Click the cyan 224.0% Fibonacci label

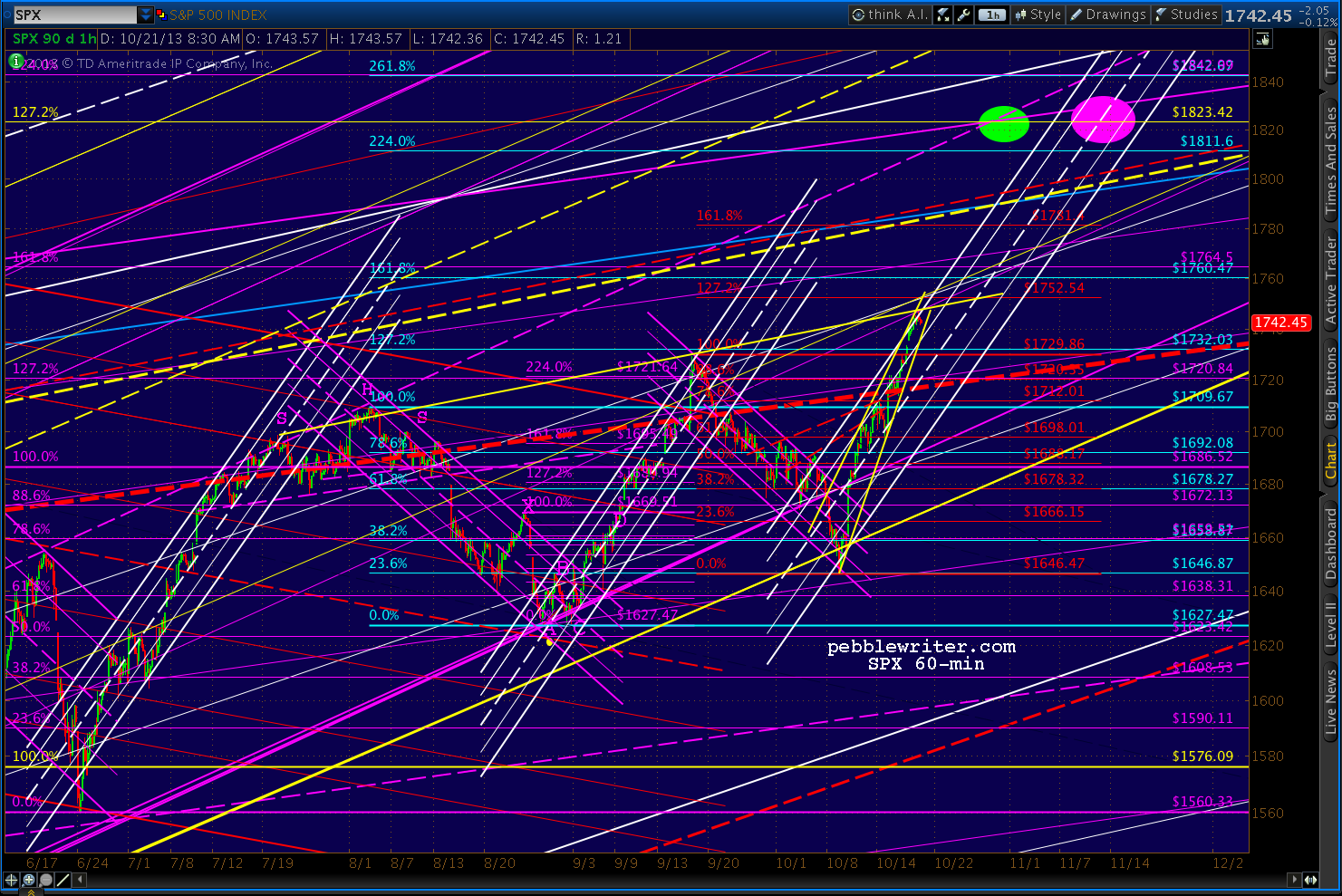392,141
